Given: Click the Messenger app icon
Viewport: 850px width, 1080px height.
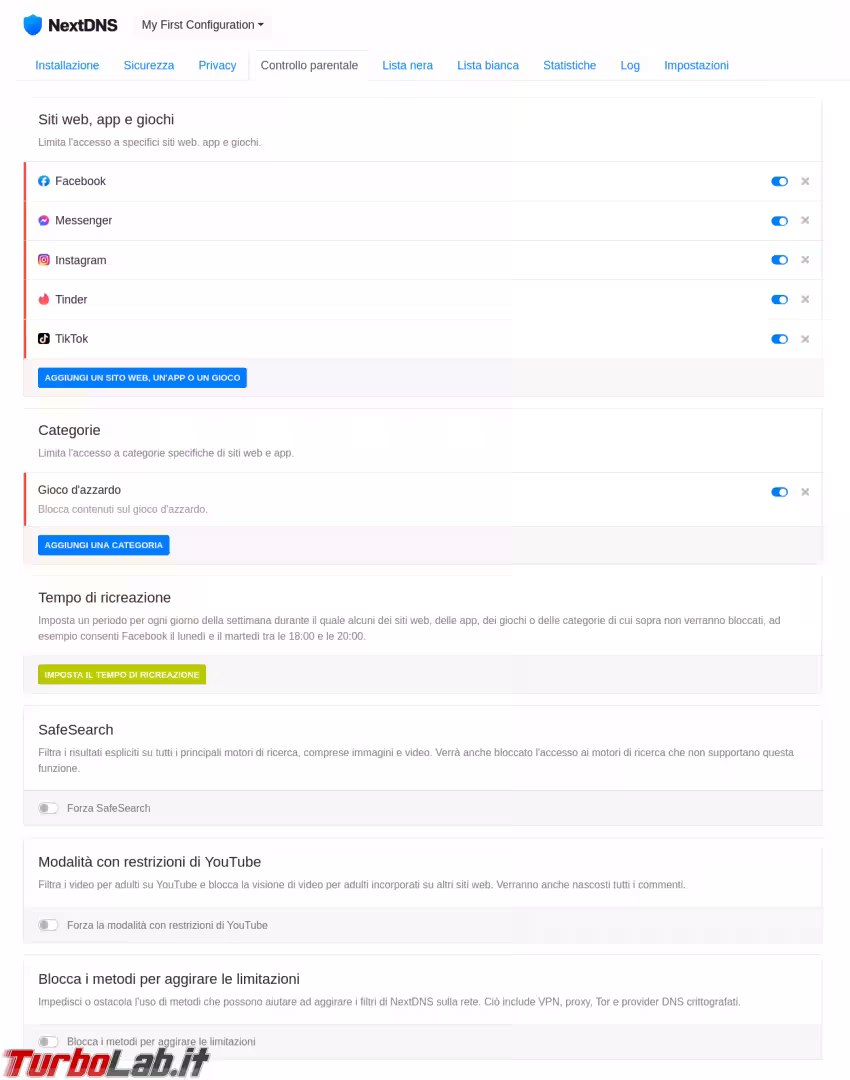Looking at the screenshot, I should 44,220.
